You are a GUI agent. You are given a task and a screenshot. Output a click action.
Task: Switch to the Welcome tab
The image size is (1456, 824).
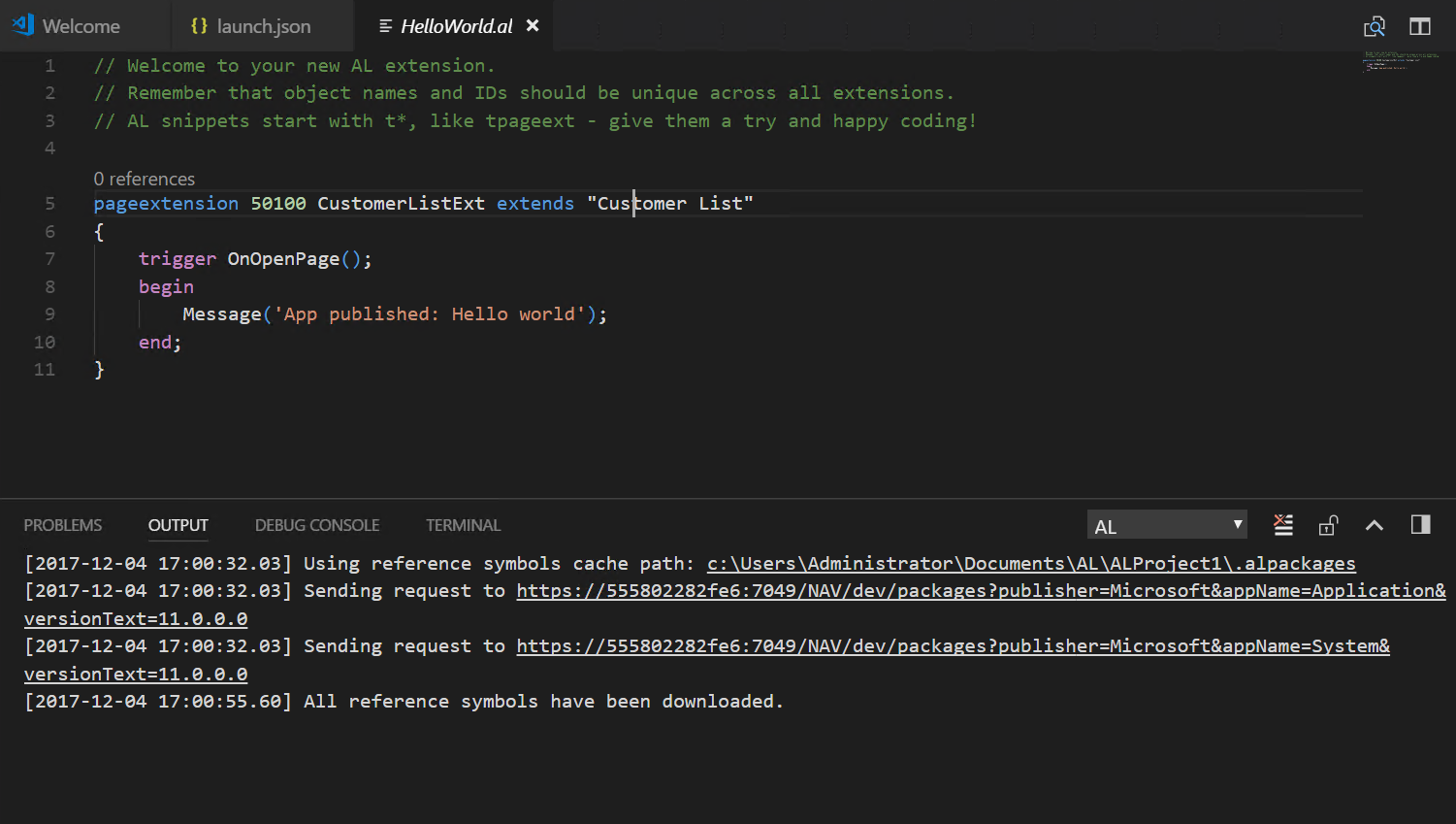pos(78,26)
